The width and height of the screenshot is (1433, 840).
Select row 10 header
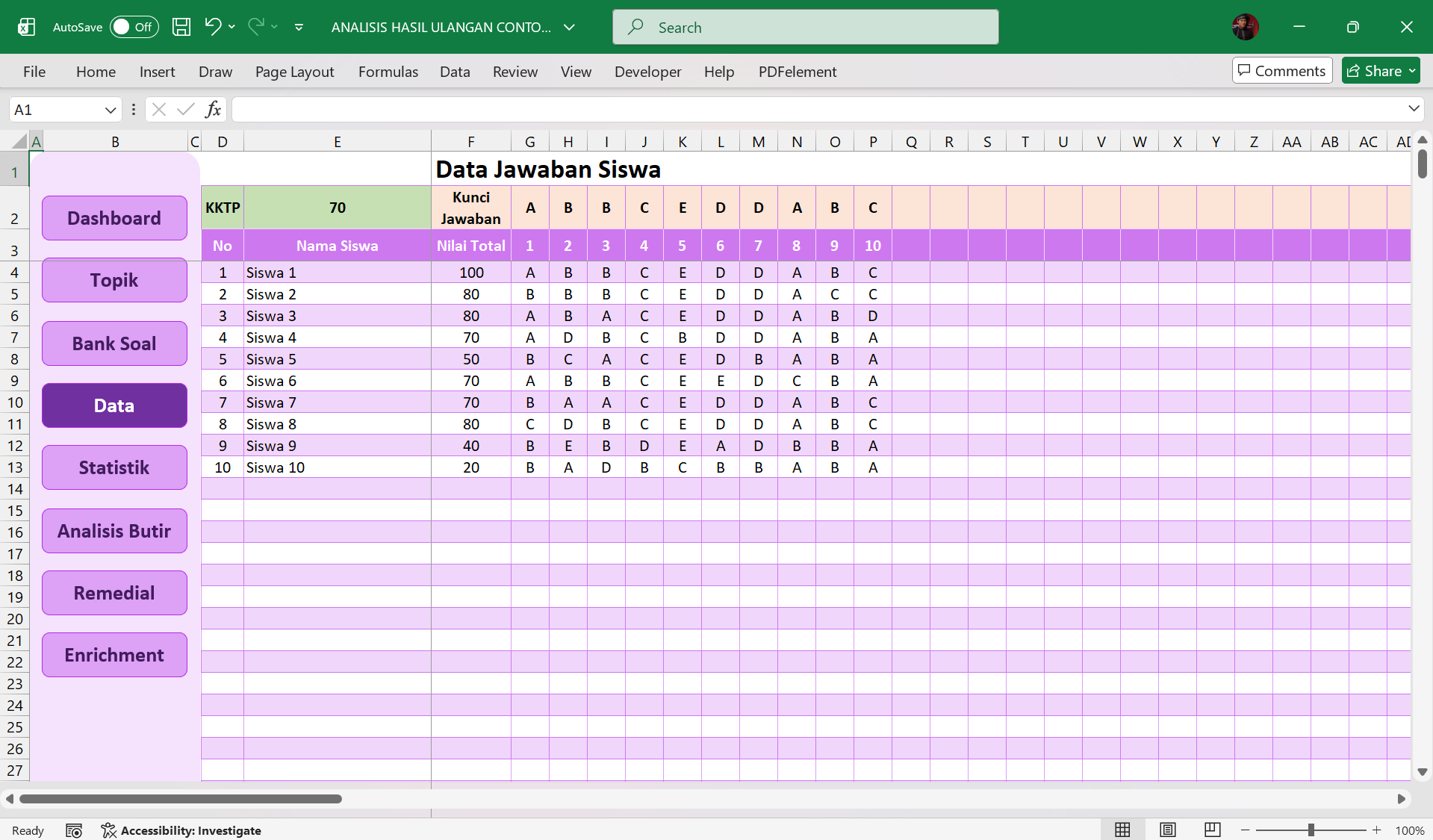pyautogui.click(x=15, y=402)
